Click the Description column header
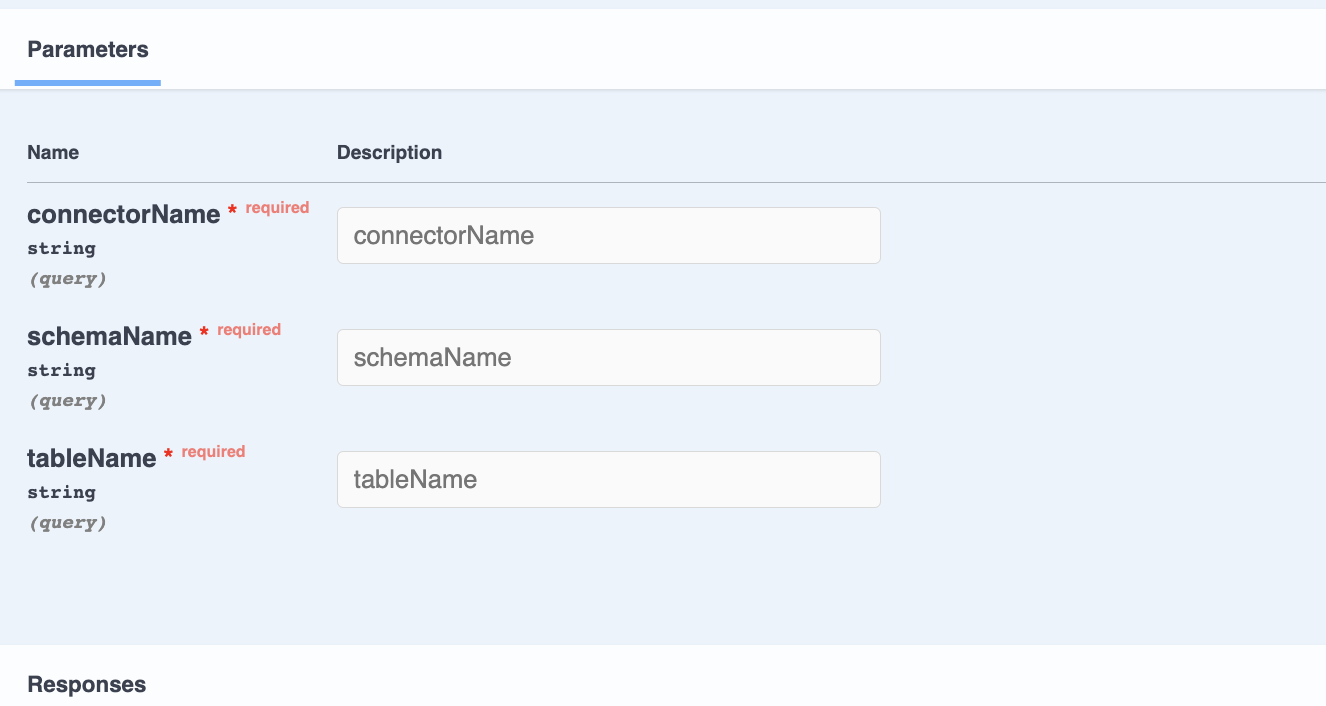 tap(389, 152)
